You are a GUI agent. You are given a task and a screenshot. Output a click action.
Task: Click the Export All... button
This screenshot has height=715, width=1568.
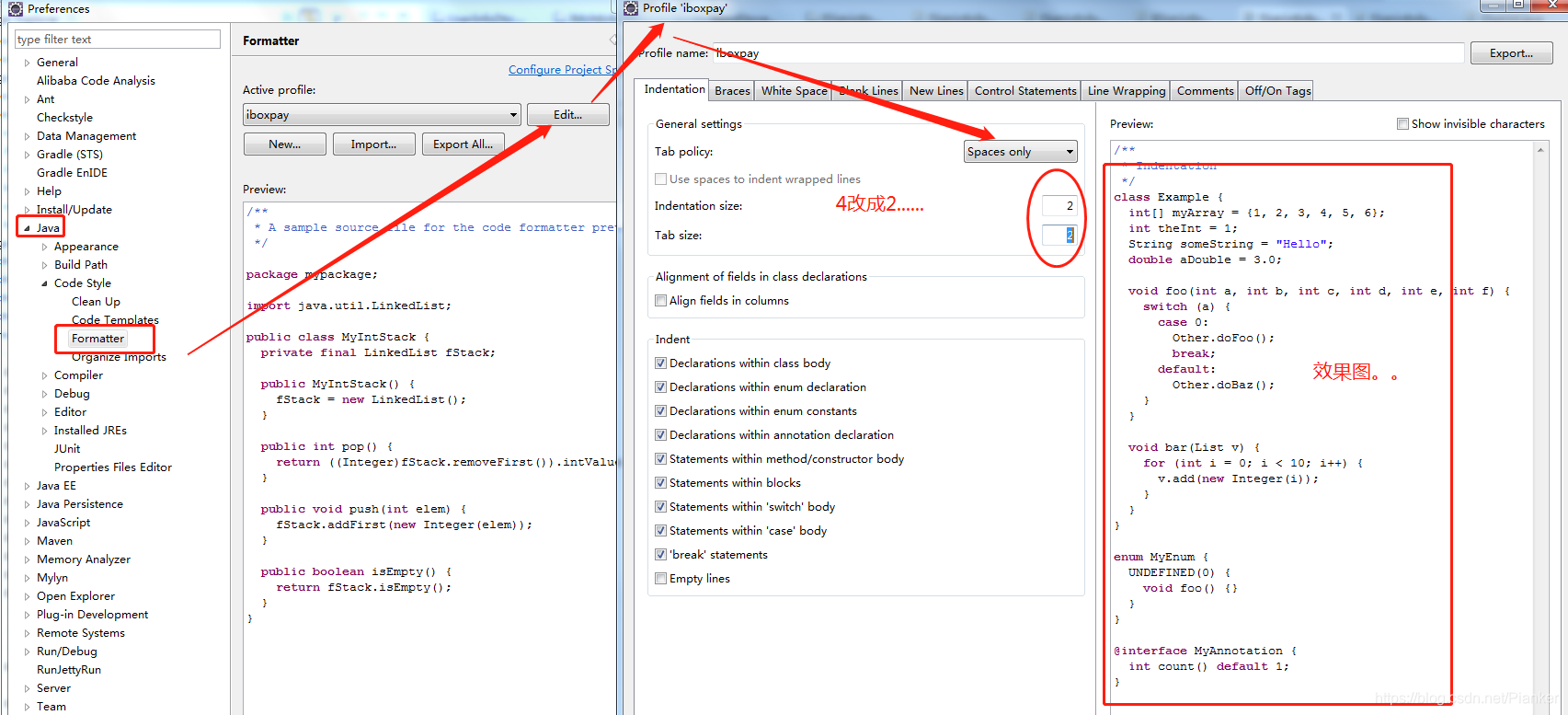463,144
